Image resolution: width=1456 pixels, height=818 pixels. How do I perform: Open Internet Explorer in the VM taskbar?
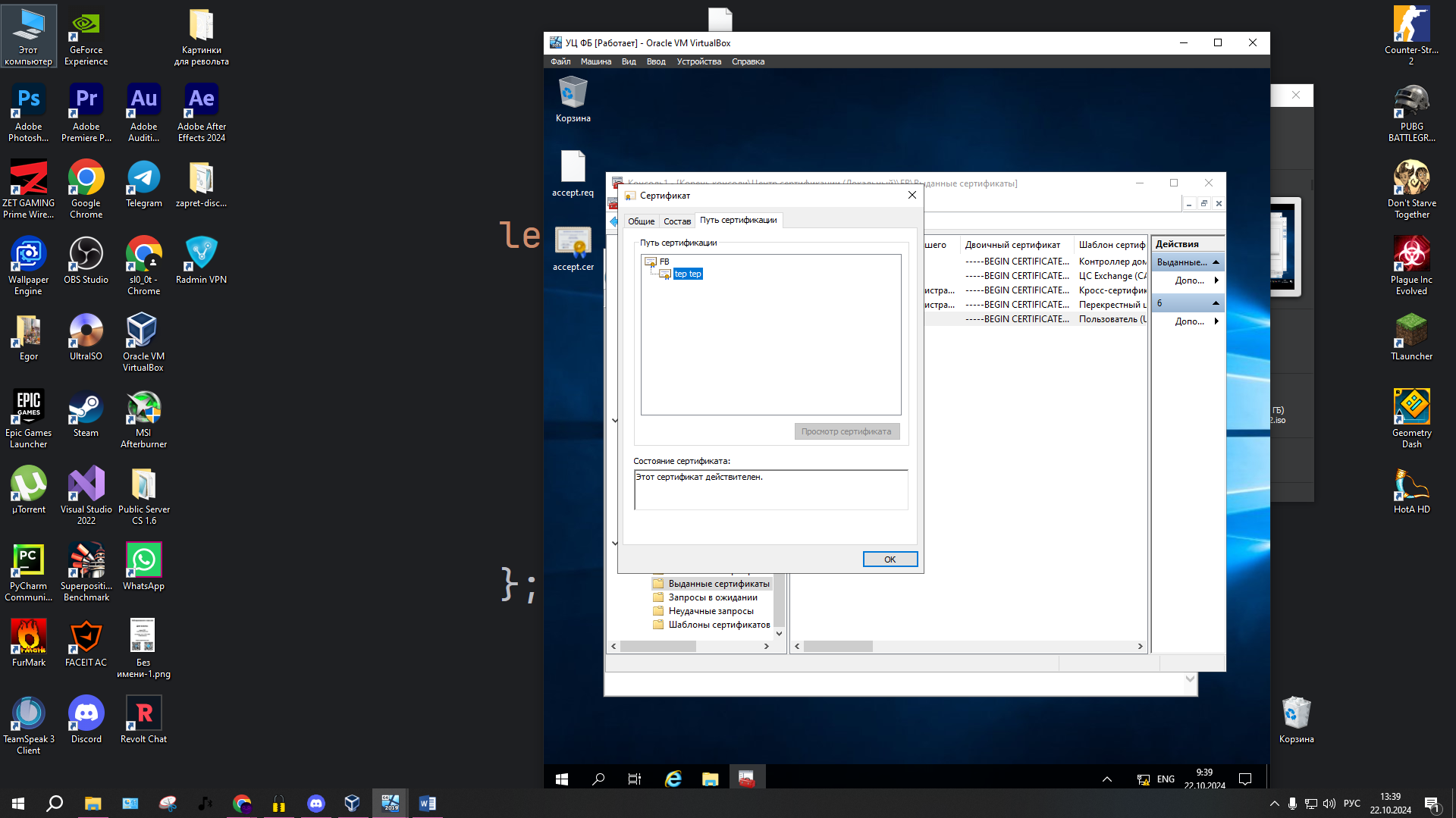click(x=673, y=779)
